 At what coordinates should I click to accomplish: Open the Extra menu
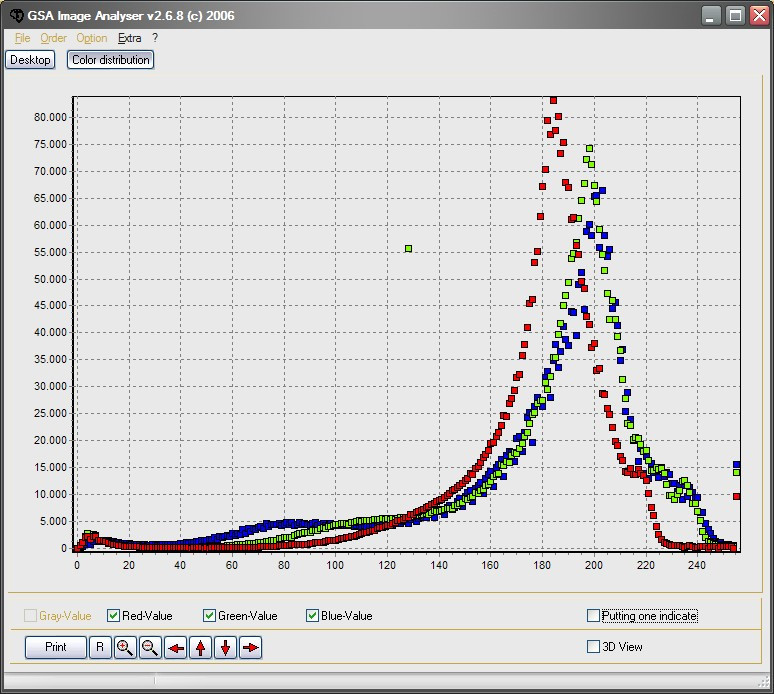pos(129,38)
